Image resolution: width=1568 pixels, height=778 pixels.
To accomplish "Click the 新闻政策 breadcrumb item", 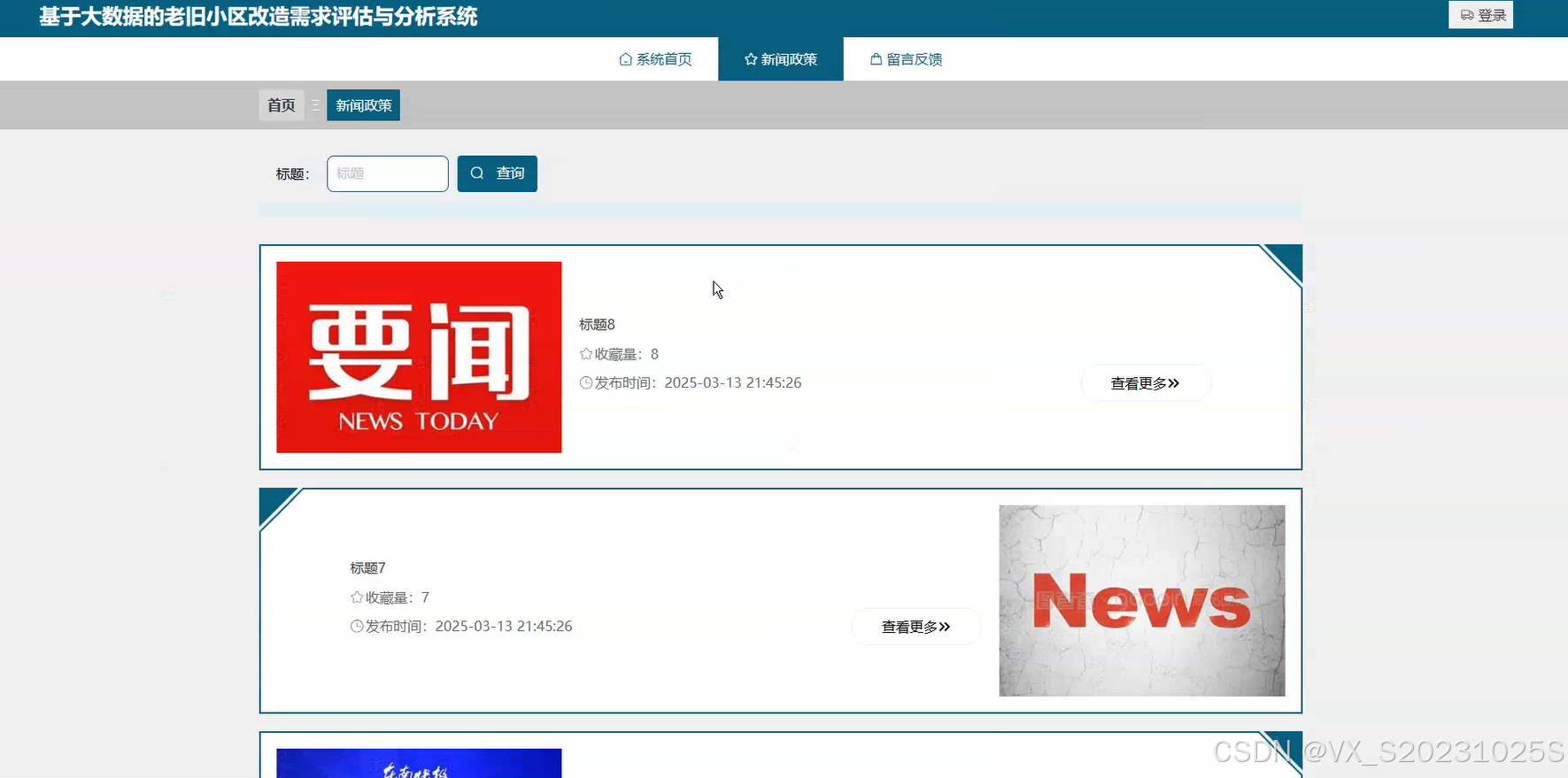I will pyautogui.click(x=363, y=105).
